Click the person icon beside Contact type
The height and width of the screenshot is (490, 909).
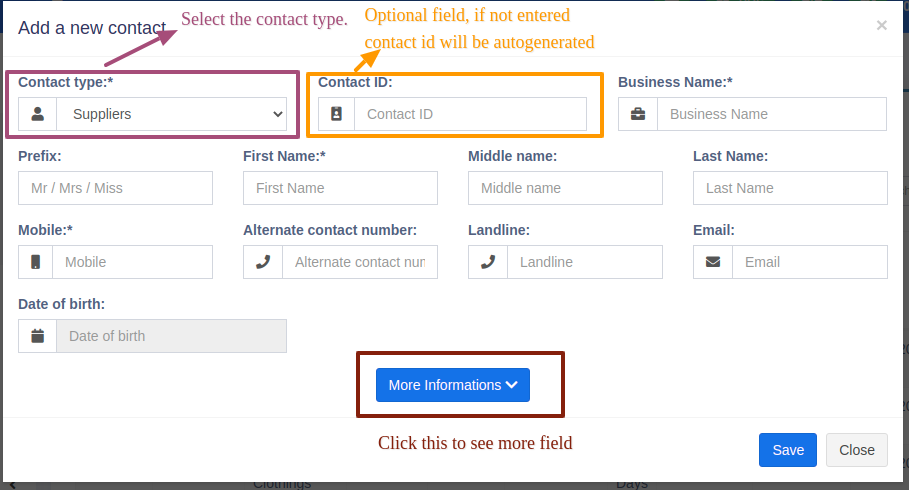(x=38, y=114)
